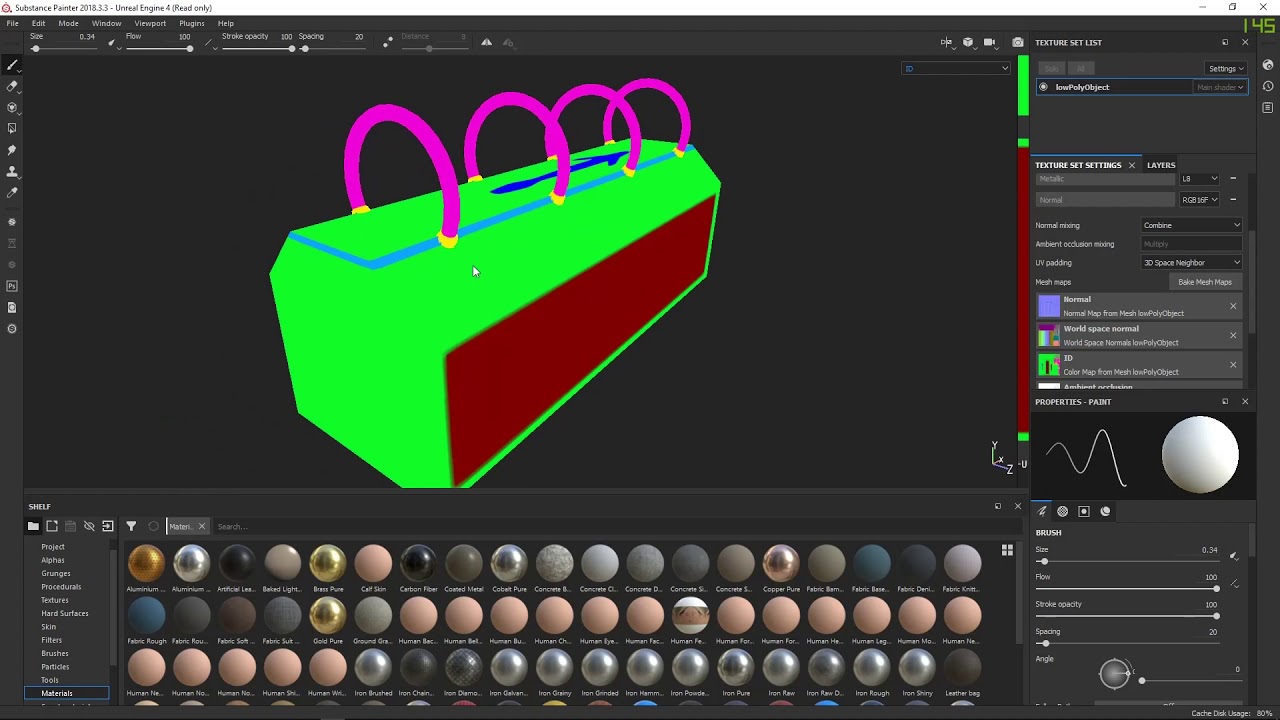This screenshot has height=720, width=1280.
Task: Select the Material picker eyedropper tool
Action: click(x=12, y=192)
